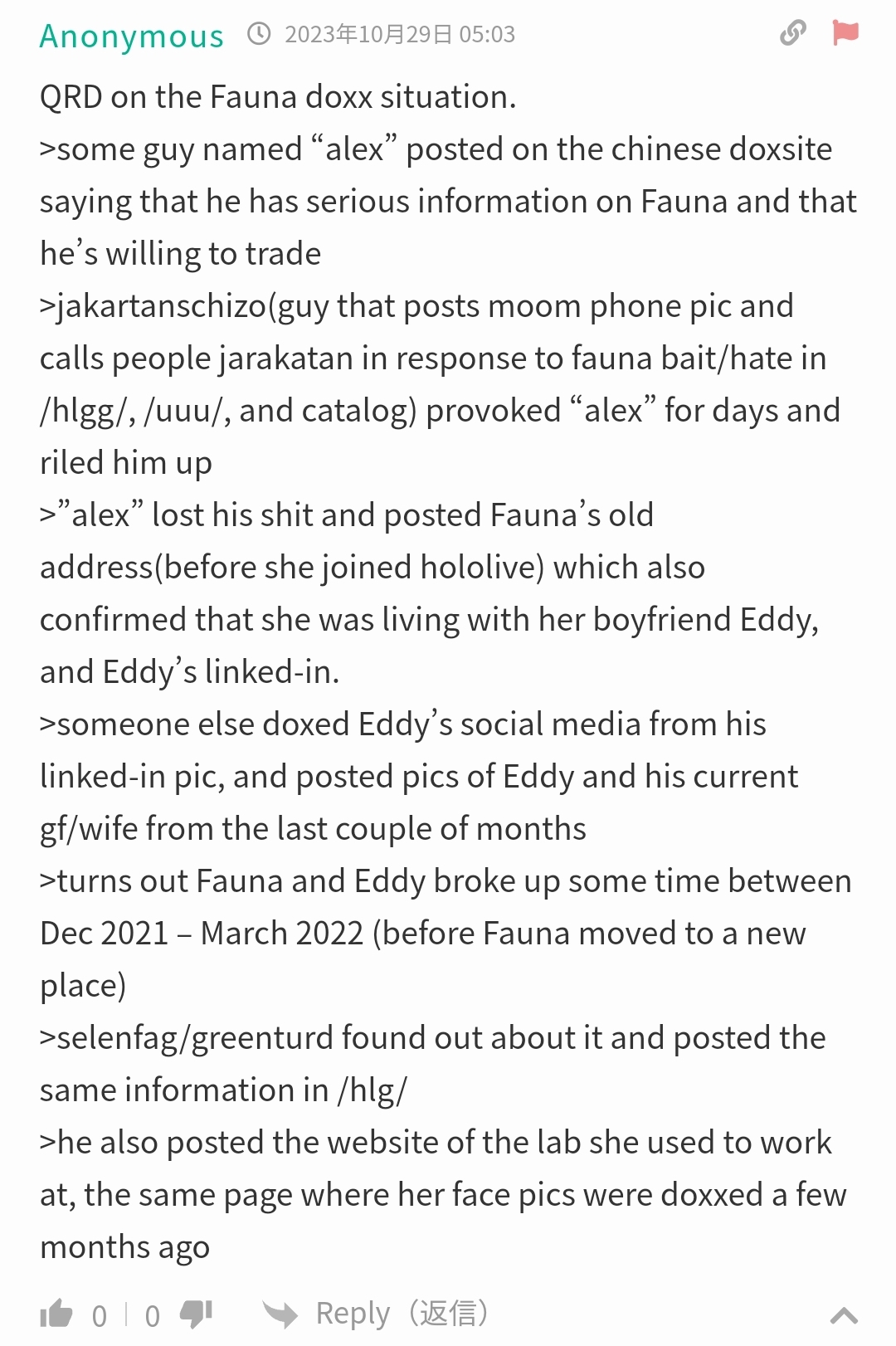Upvote the comment with thumbs up icon
Screen dimensions: 896x1346
point(56,1314)
